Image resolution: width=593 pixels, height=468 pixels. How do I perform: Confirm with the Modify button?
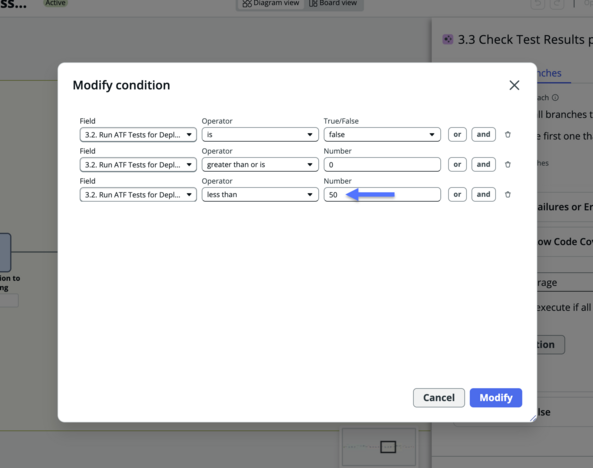point(496,398)
